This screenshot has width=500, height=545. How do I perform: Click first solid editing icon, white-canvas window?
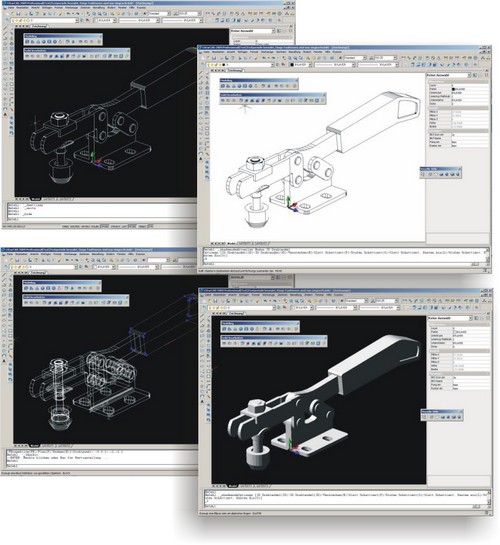pyautogui.click(x=223, y=100)
